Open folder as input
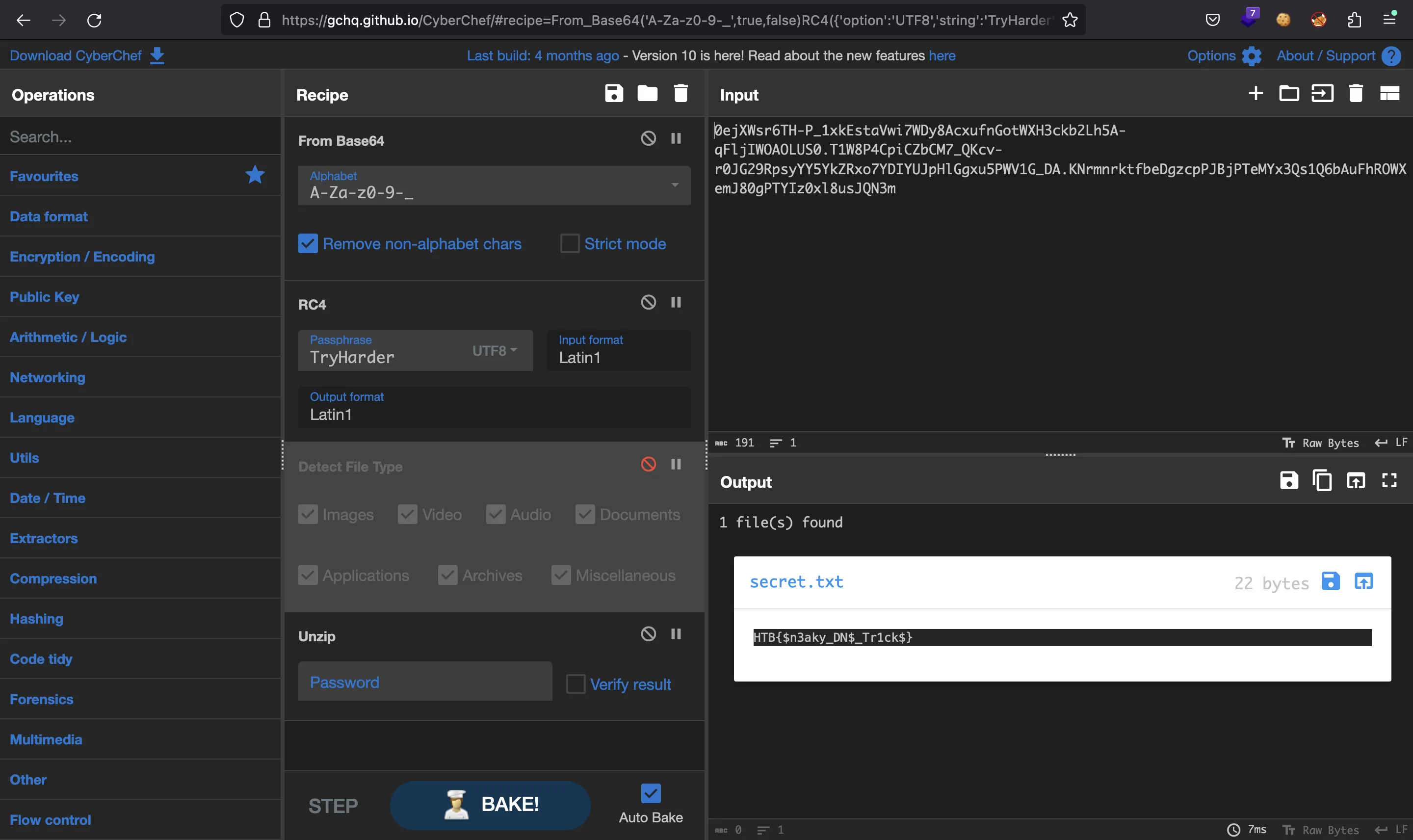The height and width of the screenshot is (840, 1413). tap(1289, 93)
